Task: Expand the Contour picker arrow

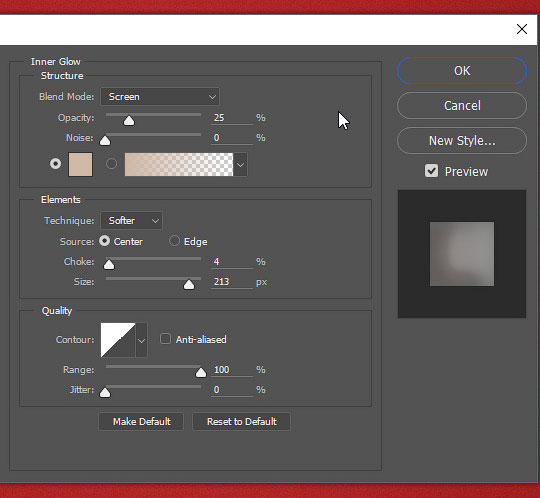Action: coord(142,340)
